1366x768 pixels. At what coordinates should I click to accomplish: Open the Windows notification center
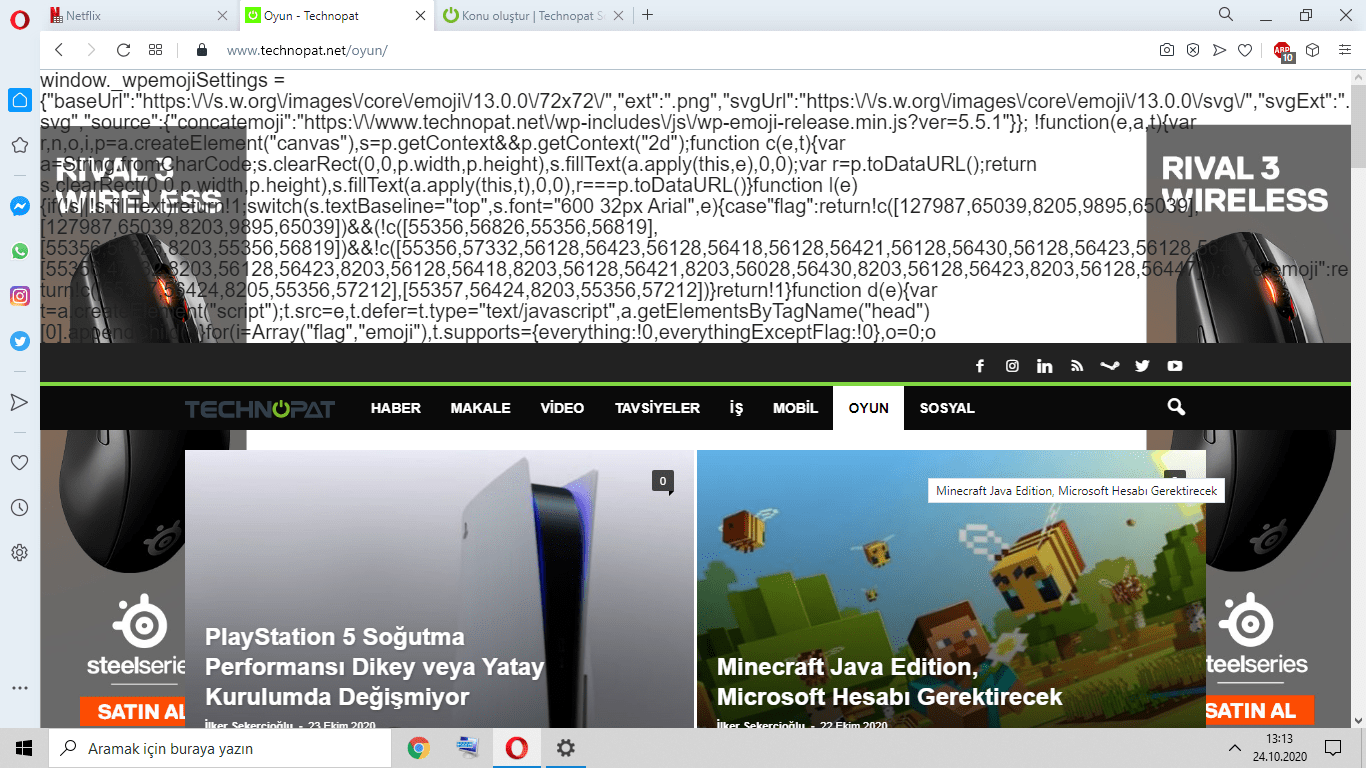coord(1332,748)
